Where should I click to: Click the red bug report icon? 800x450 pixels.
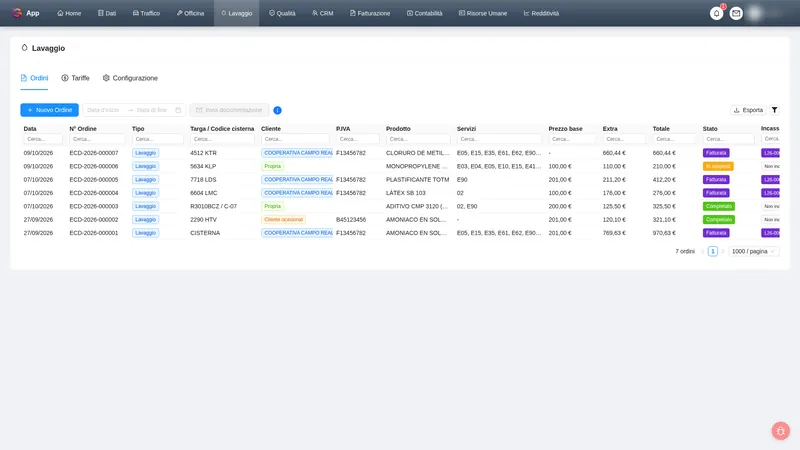pyautogui.click(x=781, y=431)
